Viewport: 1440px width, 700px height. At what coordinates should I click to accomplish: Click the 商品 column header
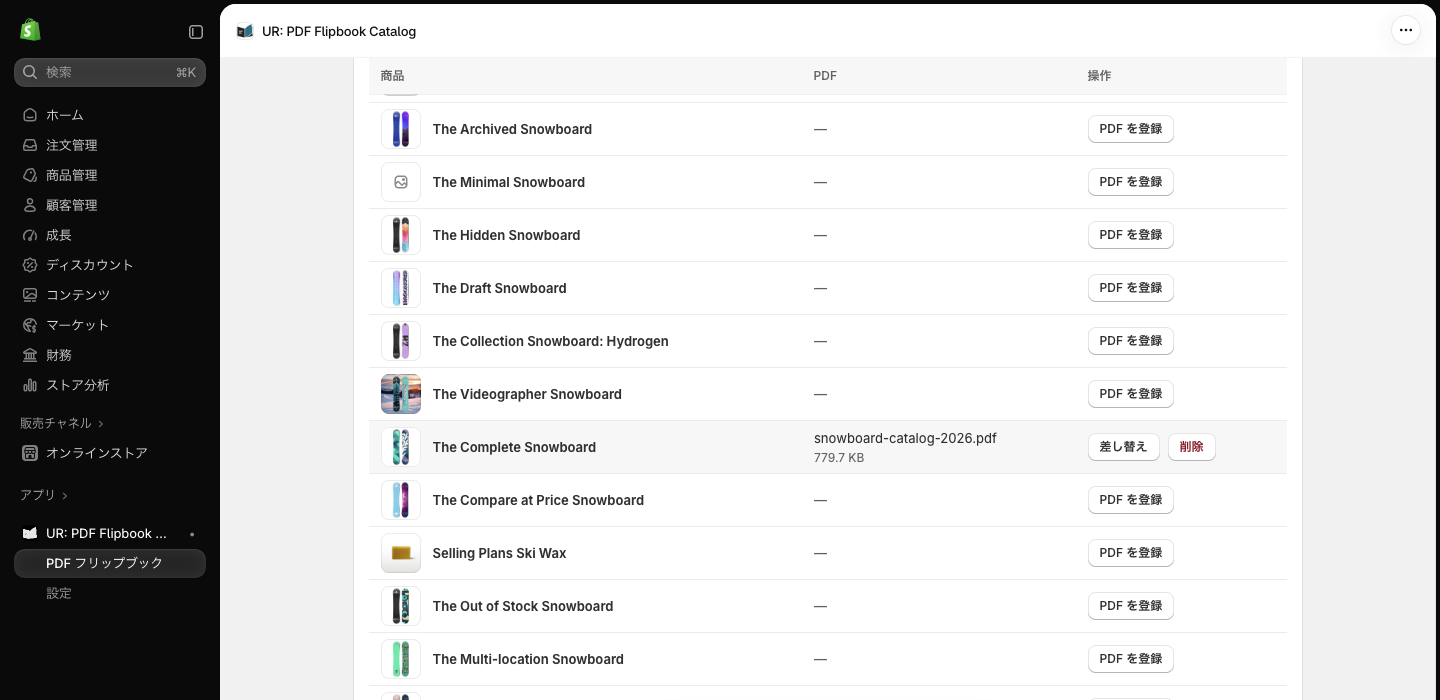click(x=392, y=76)
